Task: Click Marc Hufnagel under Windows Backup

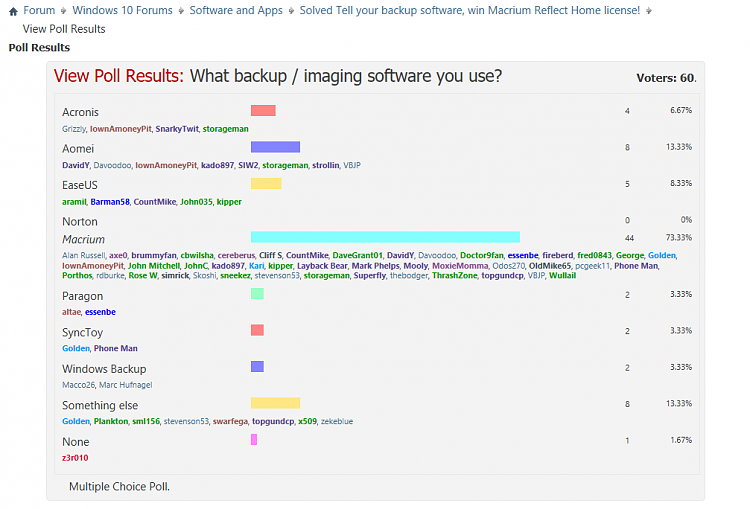Action: point(126,385)
